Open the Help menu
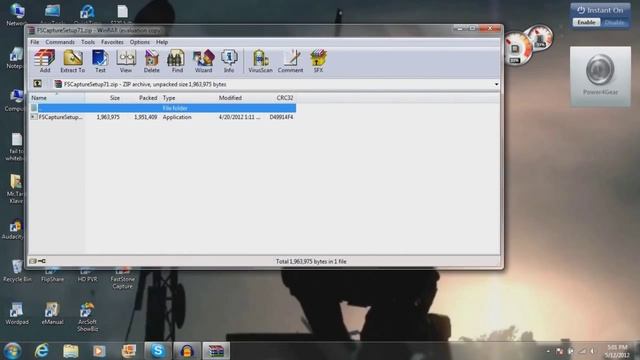 pyautogui.click(x=162, y=42)
